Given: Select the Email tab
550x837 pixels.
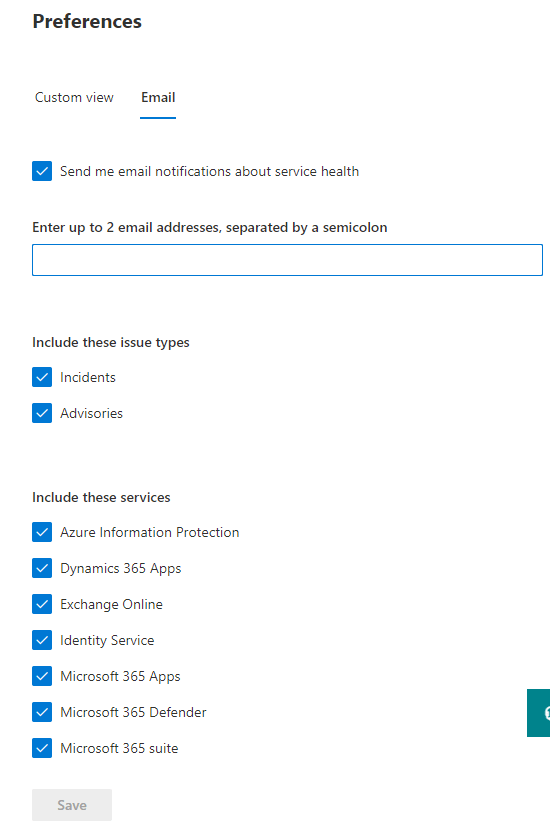Looking at the screenshot, I should [158, 98].
